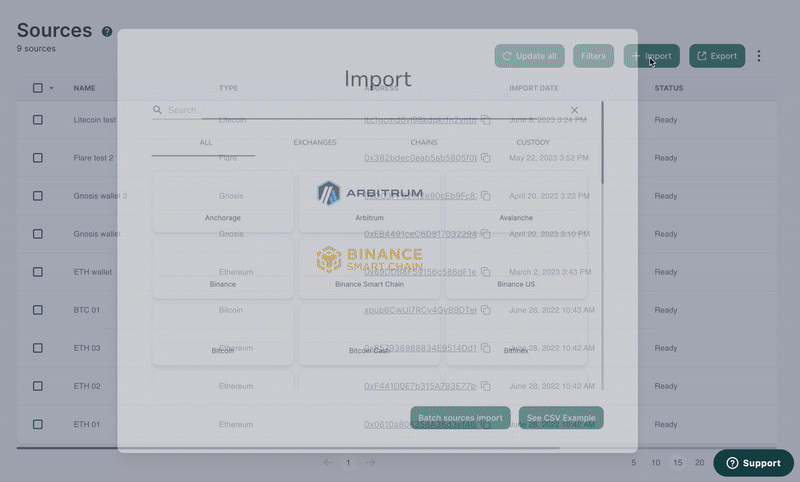Click the Import dialog vertical scrollbar
The width and height of the screenshot is (800, 482).
coord(603,143)
